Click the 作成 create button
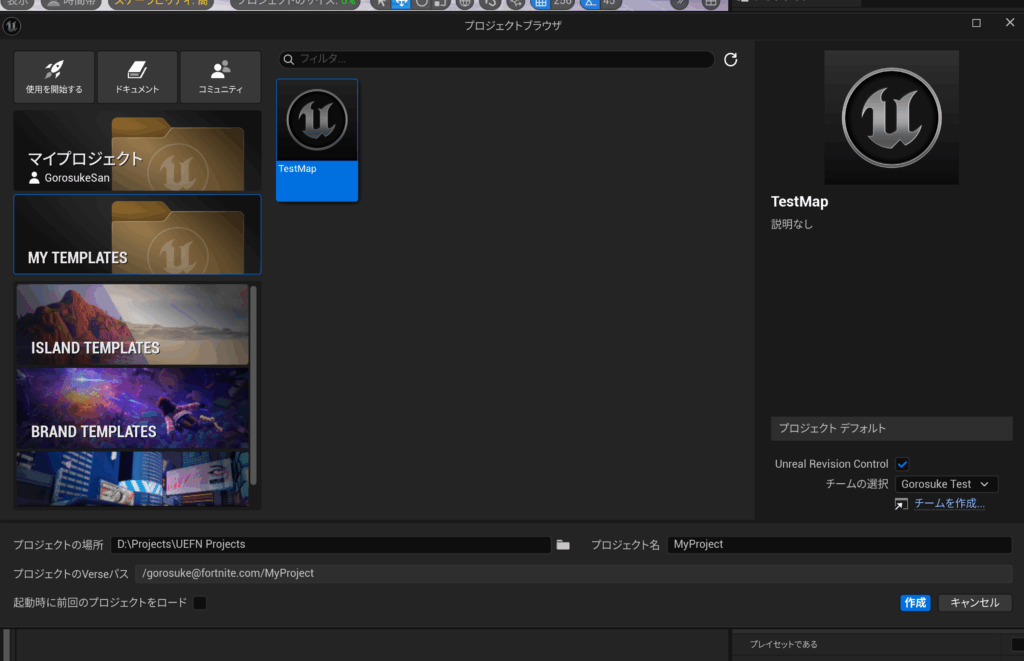This screenshot has width=1024, height=661. [x=915, y=603]
